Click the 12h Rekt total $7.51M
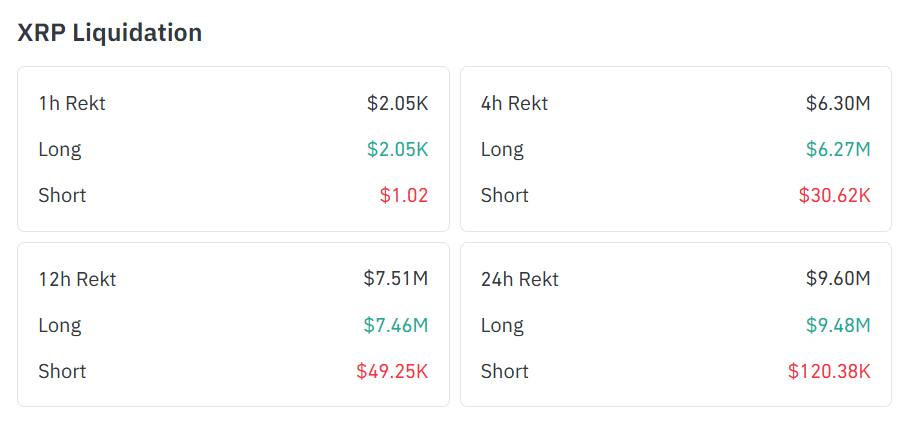The width and height of the screenshot is (905, 421). (x=396, y=279)
